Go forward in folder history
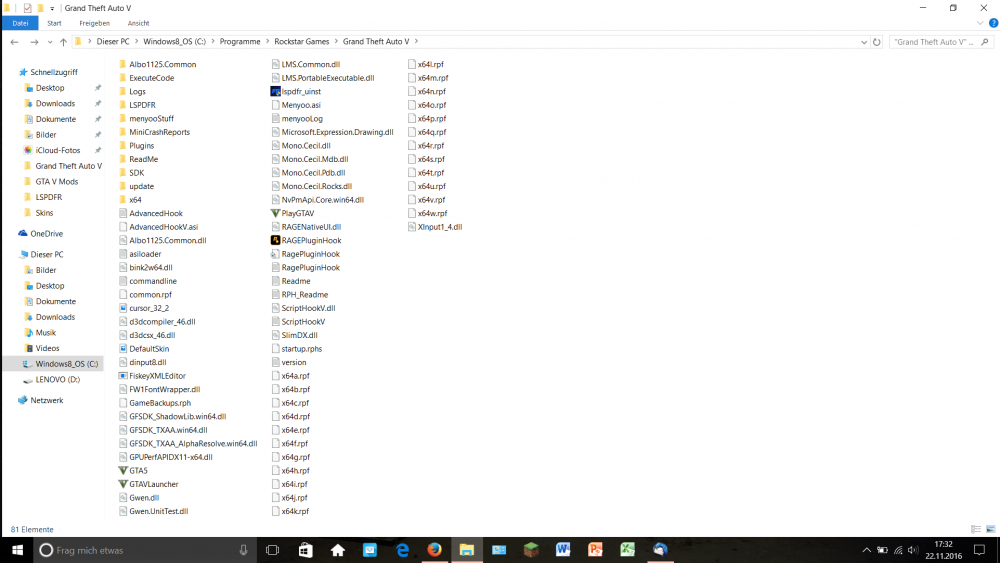This screenshot has width=1000, height=563. (34, 42)
